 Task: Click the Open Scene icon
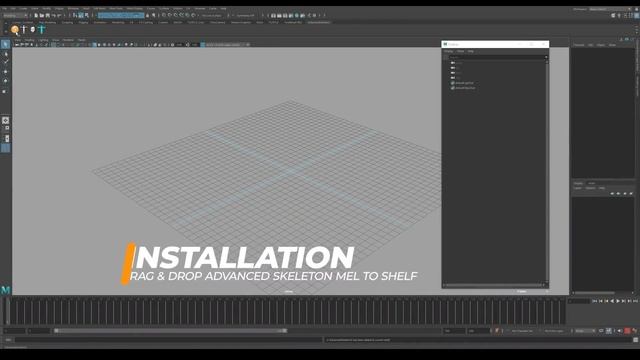[42, 16]
